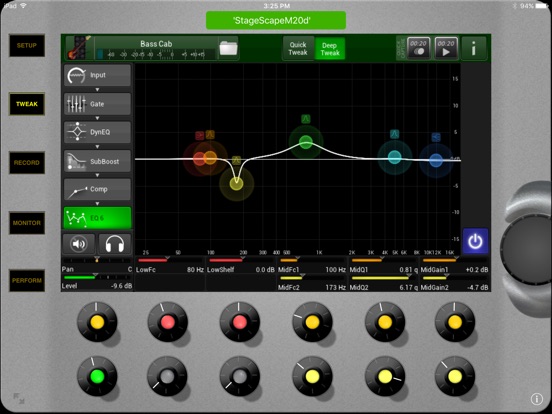
Task: Open the Comp processing block
Action: point(98,189)
